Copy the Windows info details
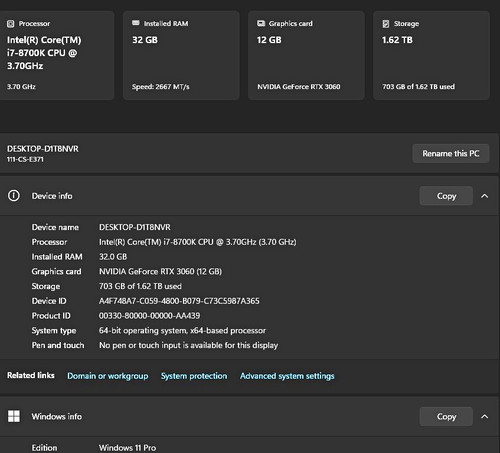The image size is (500, 453). 446,416
